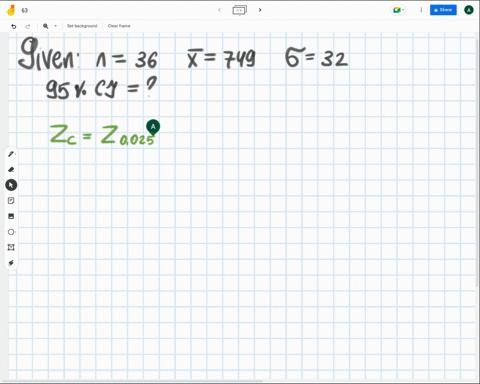Viewport: 480px width, 384px height.
Task: Add a sticky note
Action: point(11,201)
